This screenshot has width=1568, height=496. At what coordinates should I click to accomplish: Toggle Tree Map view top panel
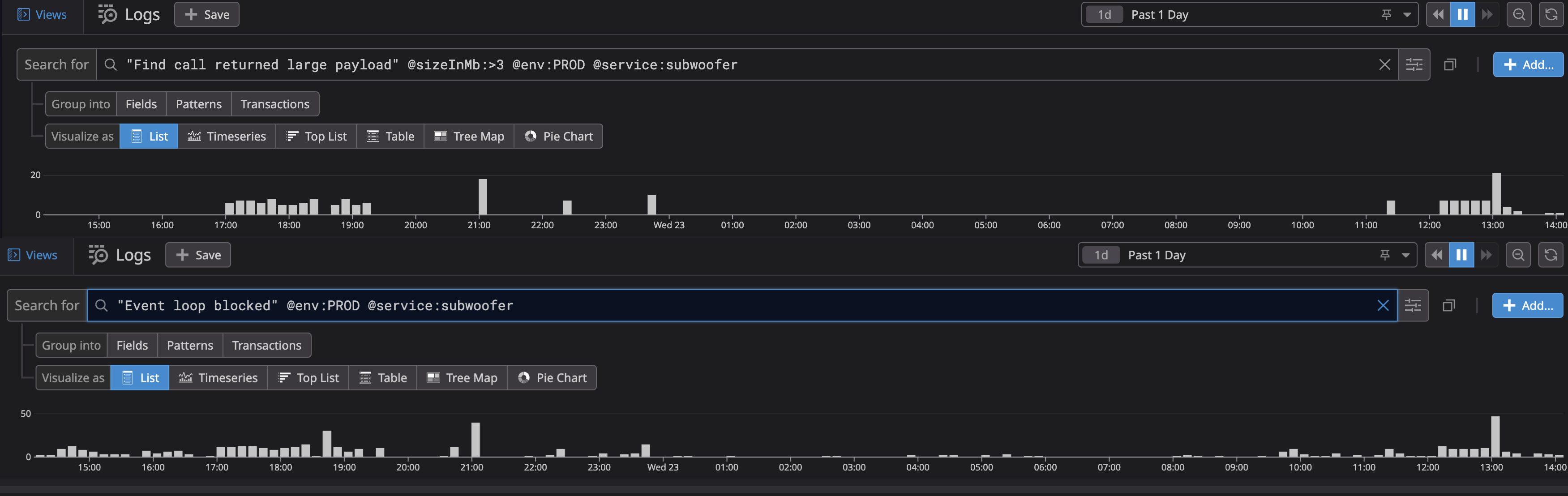[x=470, y=135]
